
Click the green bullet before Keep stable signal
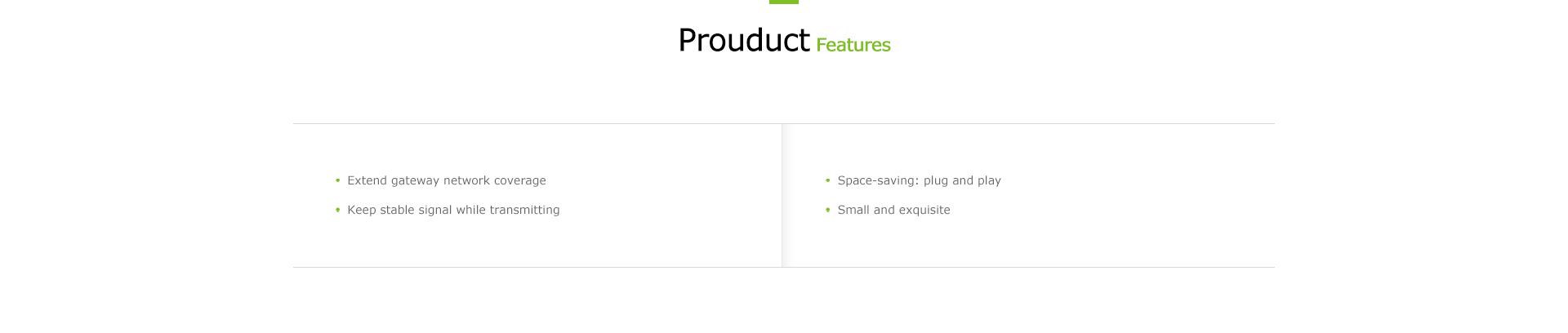pyautogui.click(x=337, y=210)
